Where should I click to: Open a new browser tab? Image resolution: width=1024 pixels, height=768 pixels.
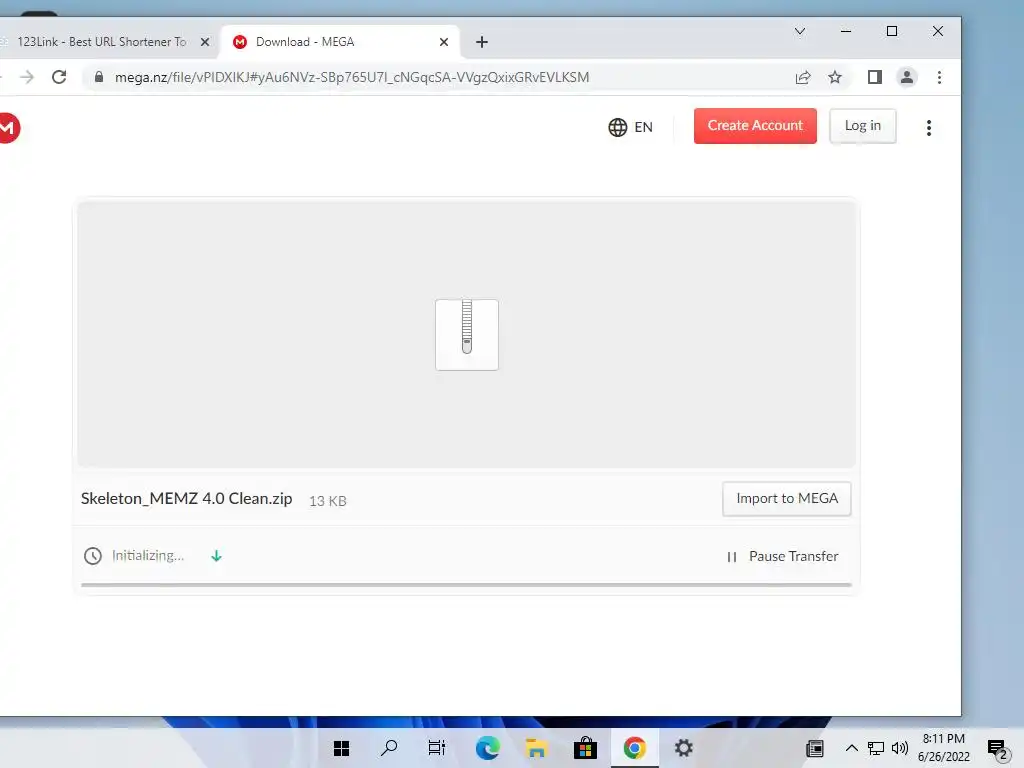point(482,42)
